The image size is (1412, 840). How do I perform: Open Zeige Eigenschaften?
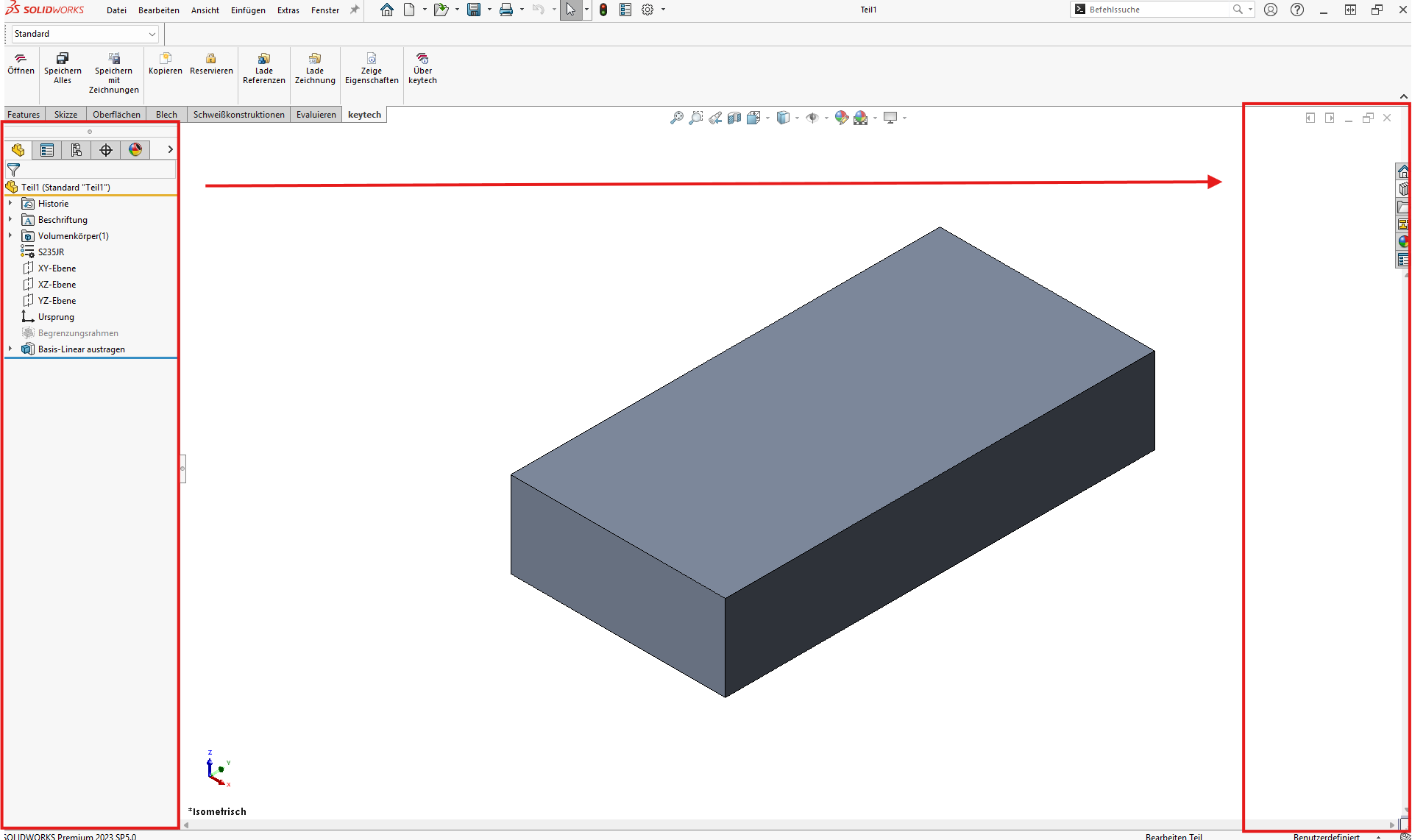pyautogui.click(x=372, y=59)
